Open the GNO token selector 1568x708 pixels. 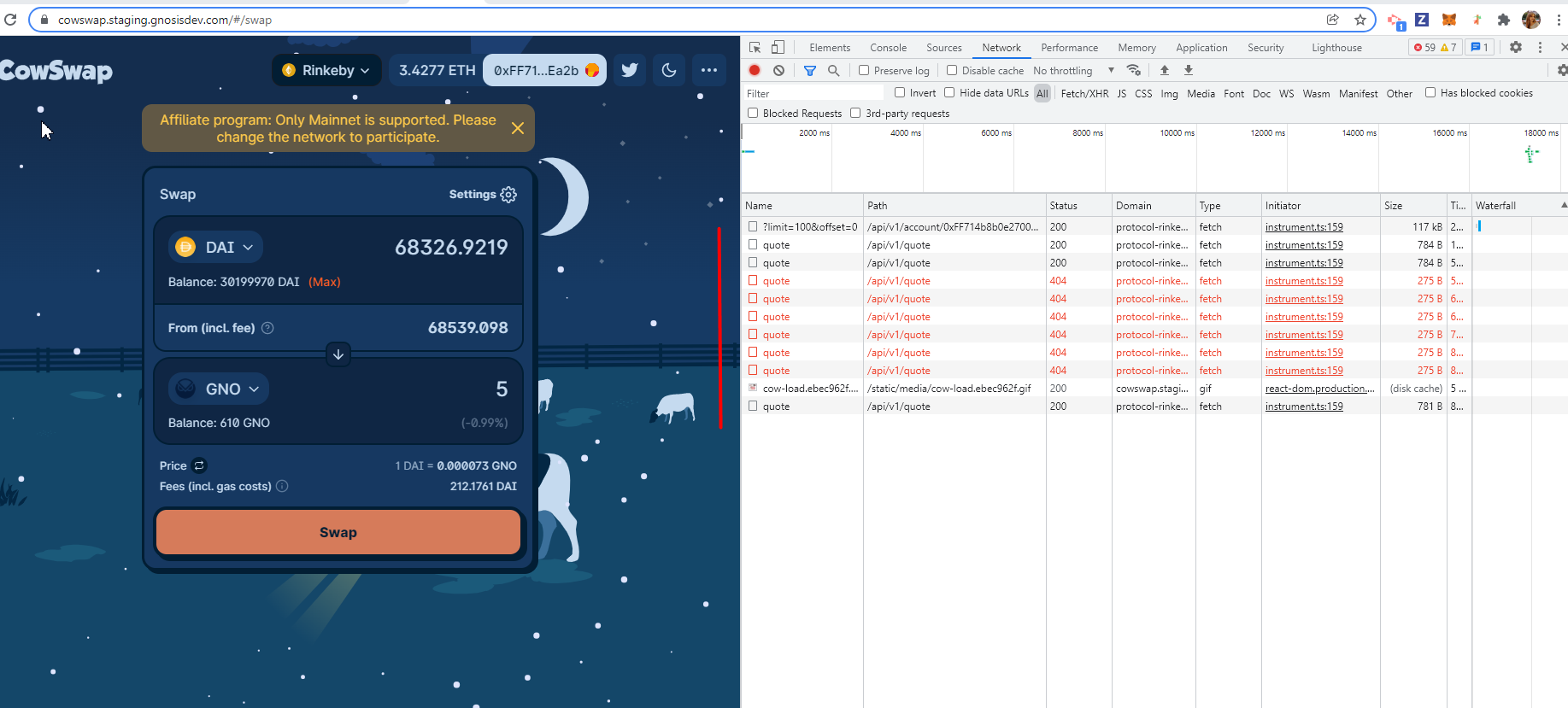click(219, 389)
